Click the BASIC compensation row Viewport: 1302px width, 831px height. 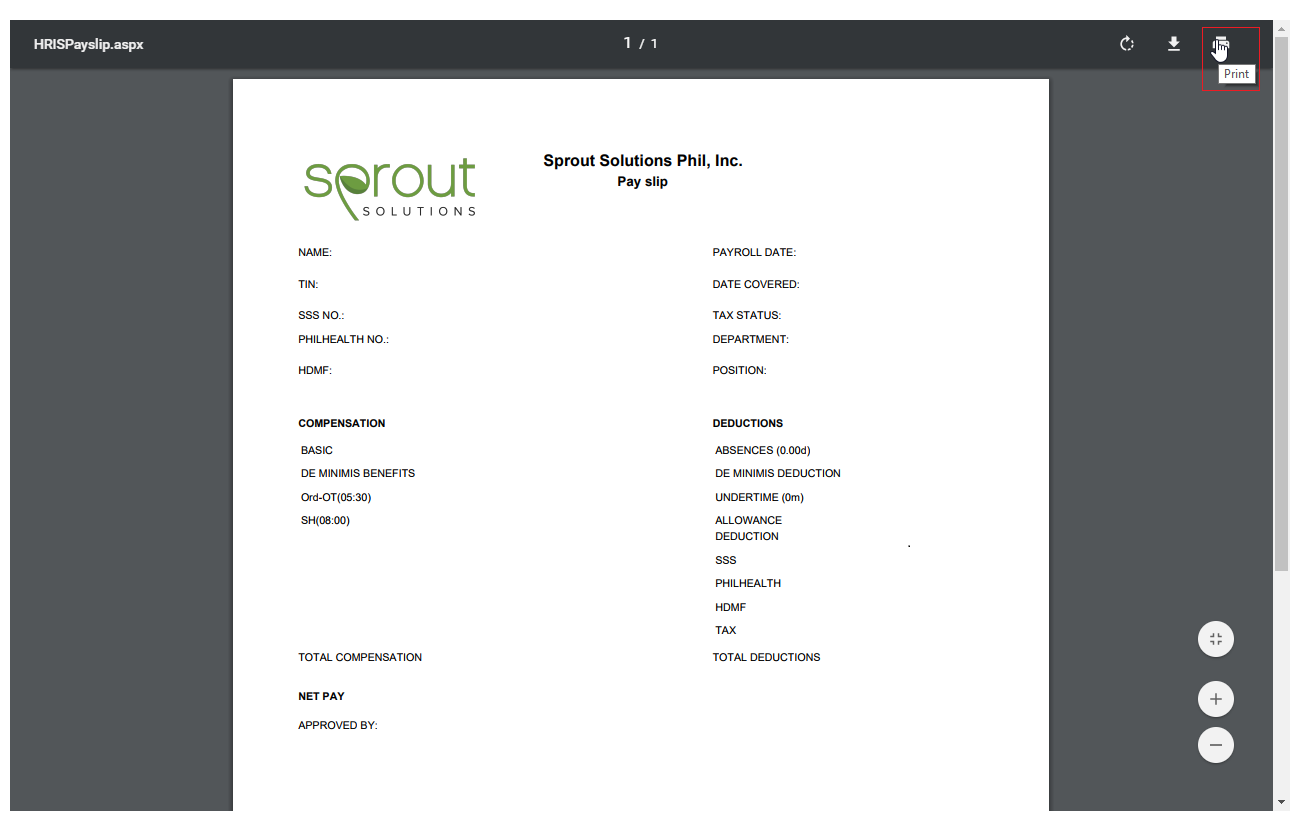(x=317, y=451)
